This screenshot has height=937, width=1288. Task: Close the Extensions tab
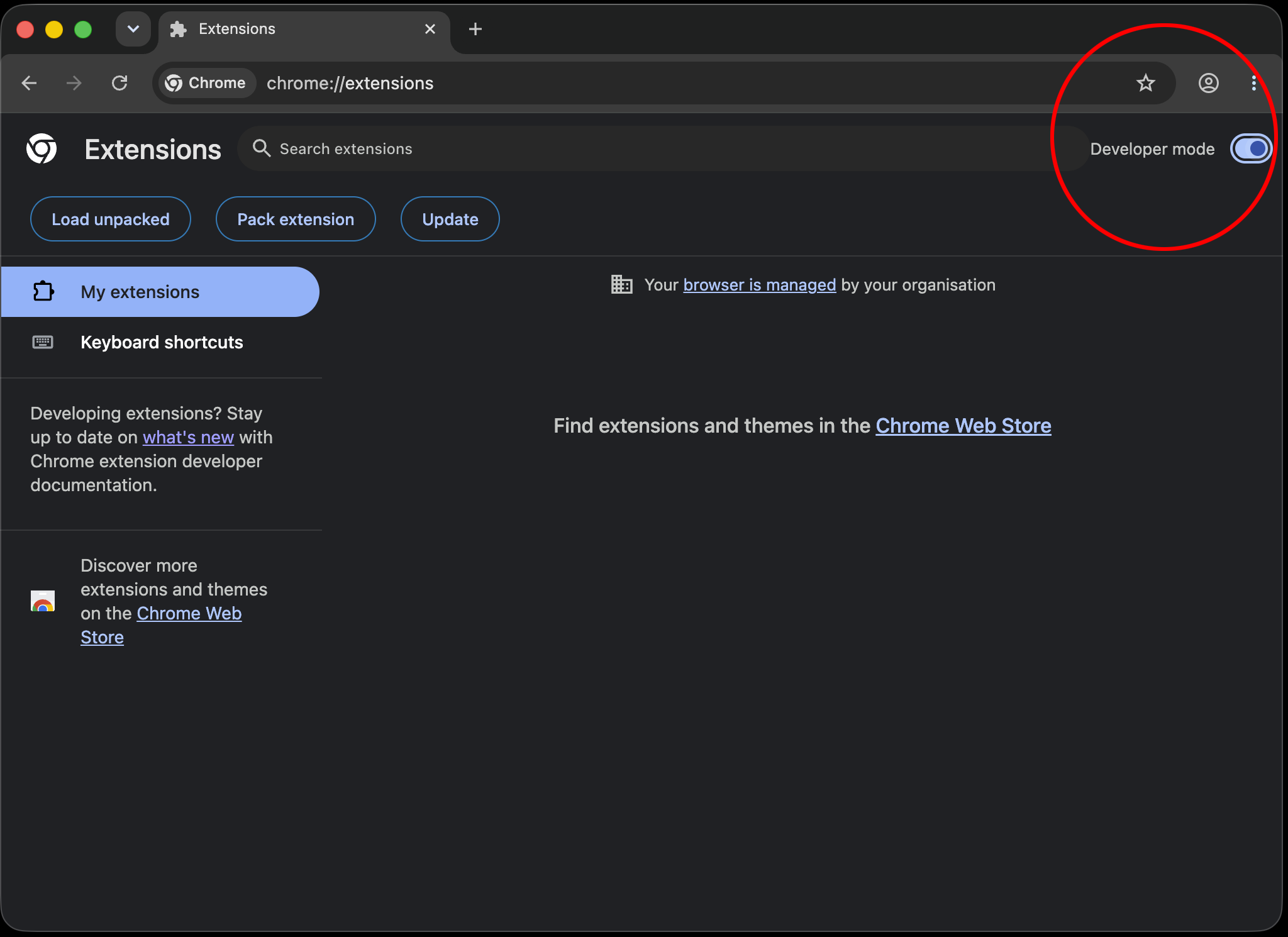coord(430,29)
